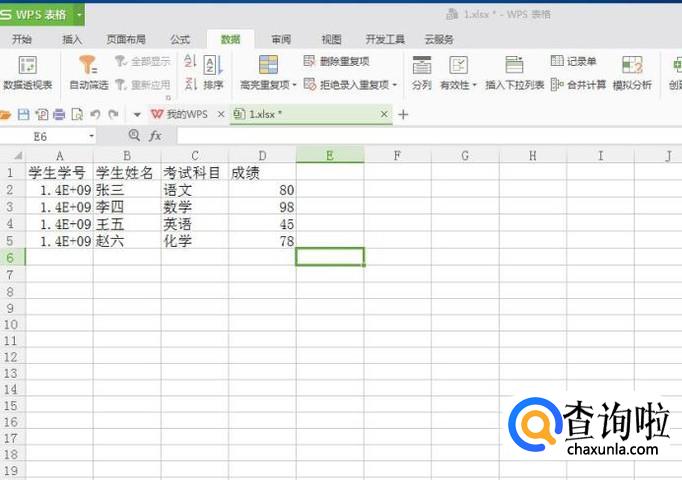Save the workbook with the disk icon

[x=23, y=115]
